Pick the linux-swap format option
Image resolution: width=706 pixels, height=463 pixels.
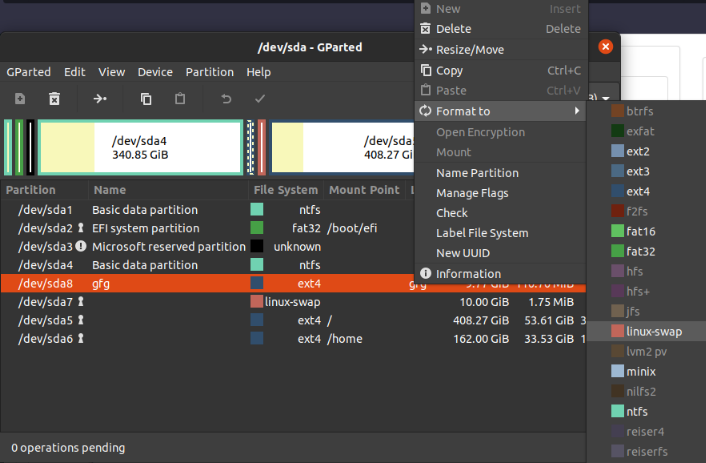[652, 331]
